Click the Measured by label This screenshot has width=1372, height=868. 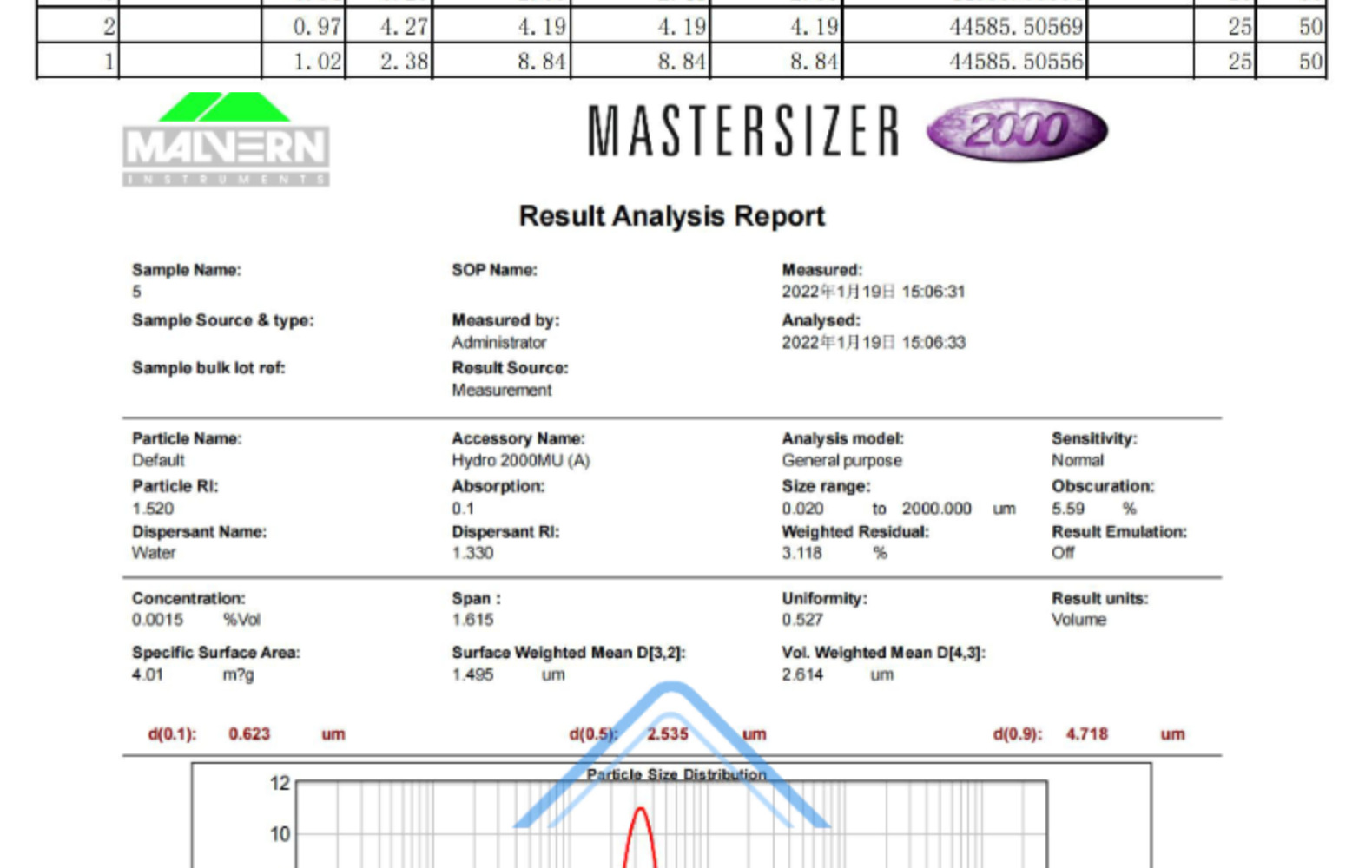click(x=505, y=320)
